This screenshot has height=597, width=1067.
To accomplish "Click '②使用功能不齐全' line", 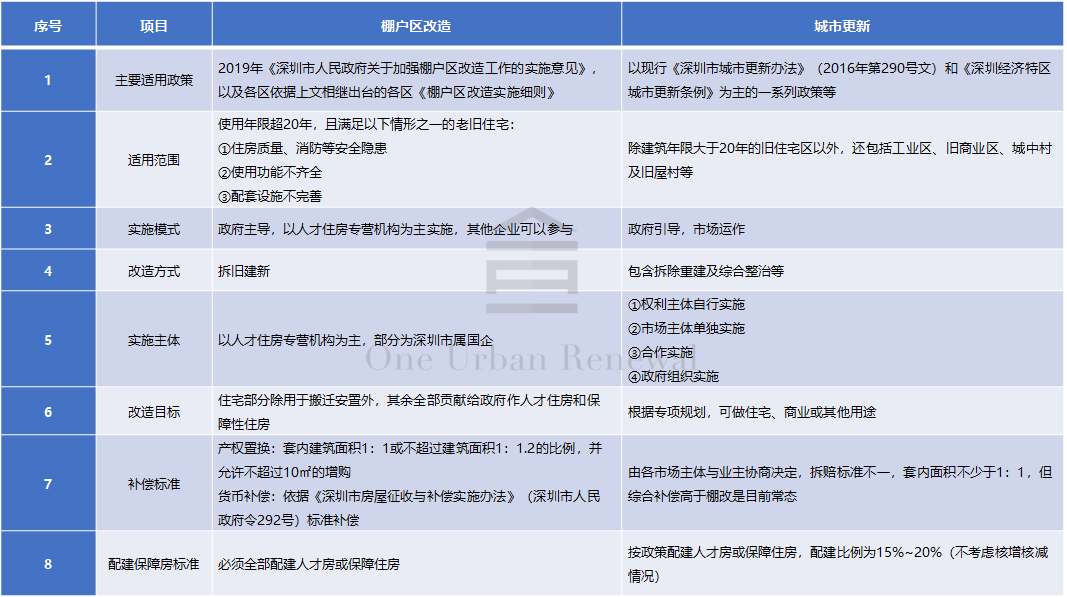I will 269,172.
